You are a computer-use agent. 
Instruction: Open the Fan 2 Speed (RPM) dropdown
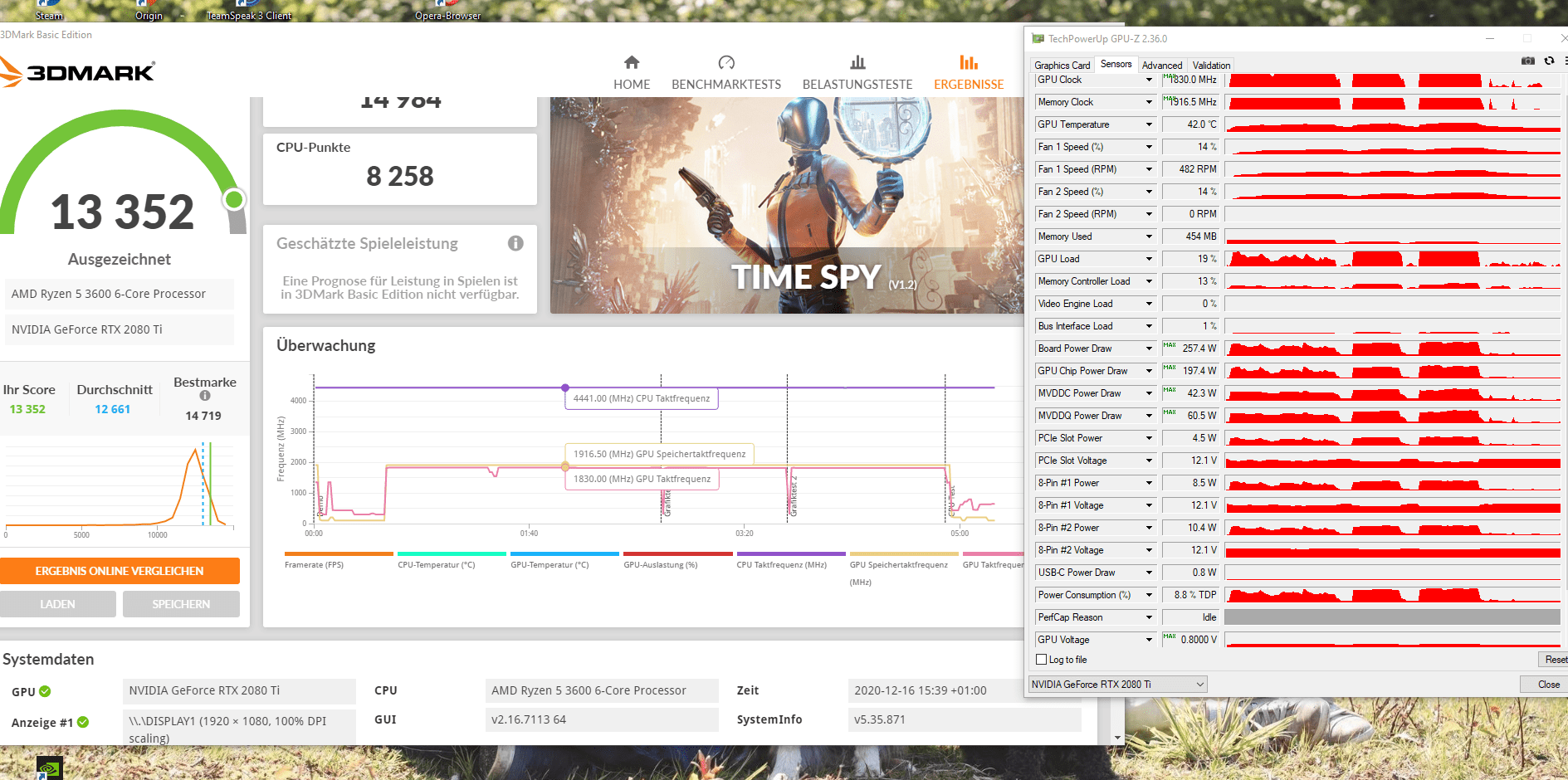pos(1149,214)
